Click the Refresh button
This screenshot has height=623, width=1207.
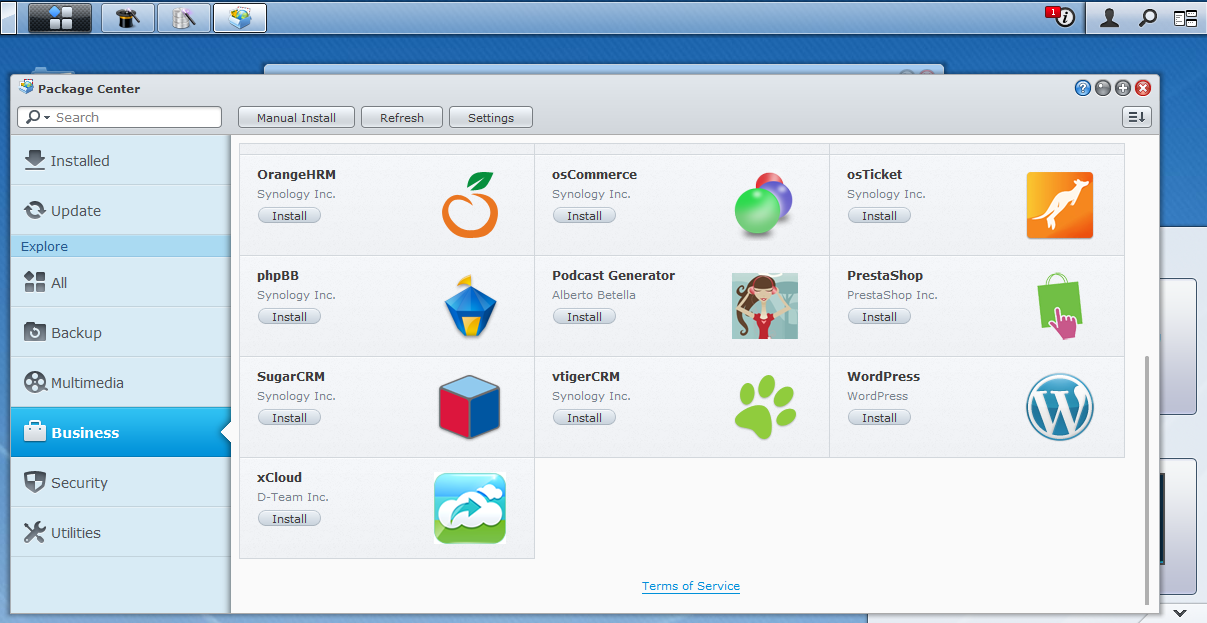402,117
